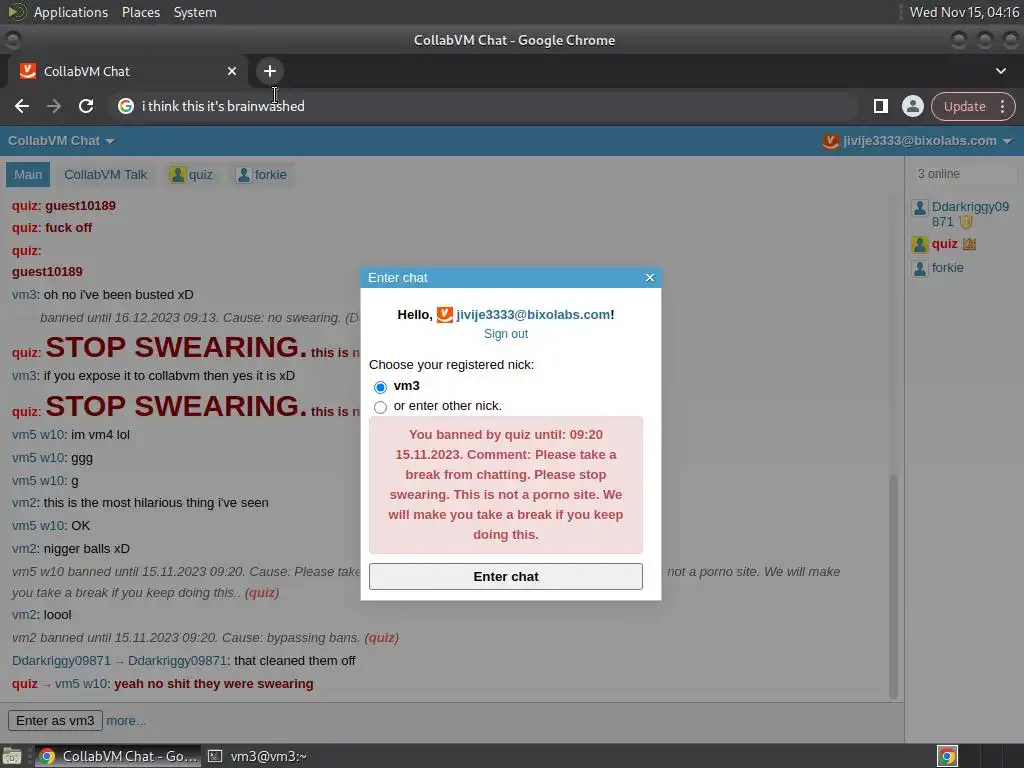The height and width of the screenshot is (768, 1024).
Task: Open the quiz private chat tab
Action: (191, 174)
